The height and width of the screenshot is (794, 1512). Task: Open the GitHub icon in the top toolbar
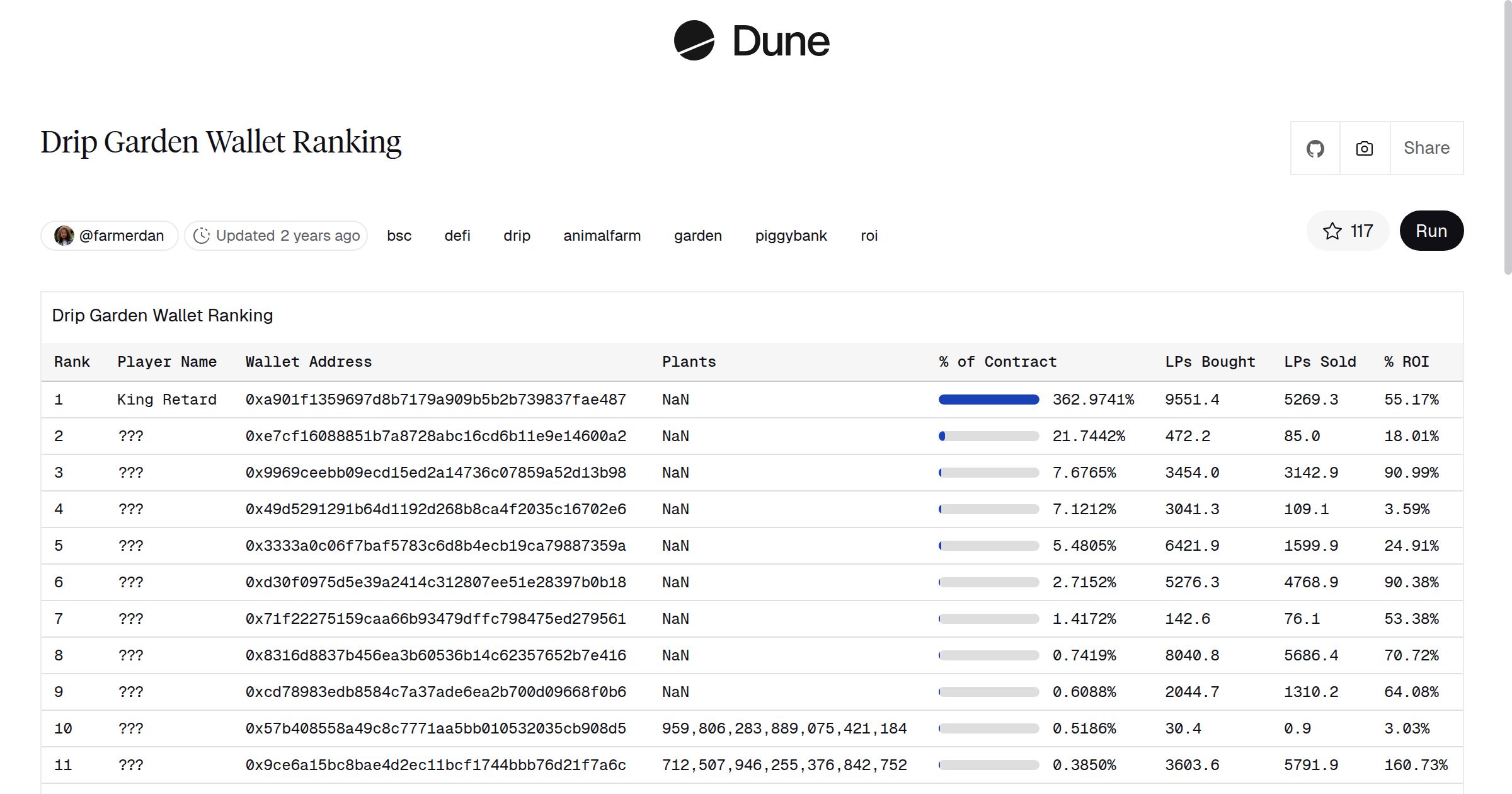1315,147
